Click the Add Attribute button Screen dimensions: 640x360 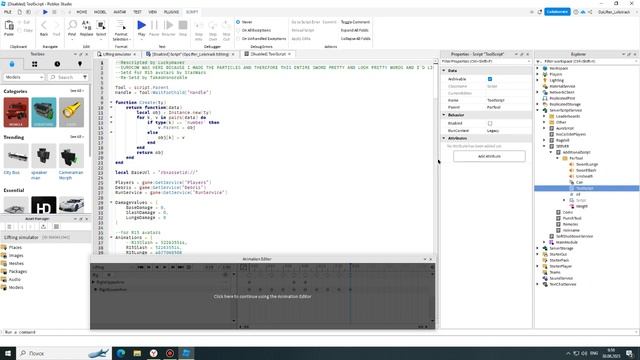(x=489, y=156)
